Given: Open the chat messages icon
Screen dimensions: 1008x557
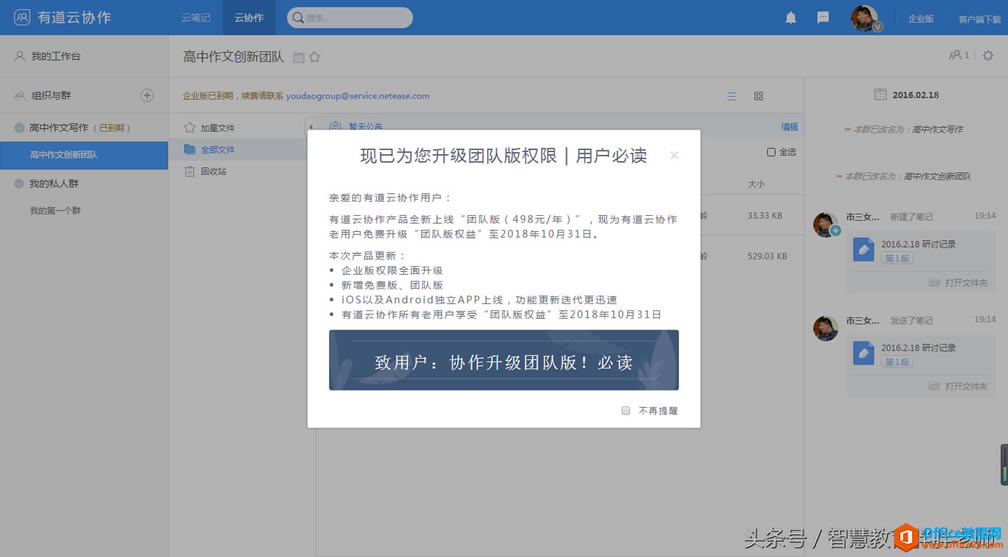Looking at the screenshot, I should pos(823,18).
